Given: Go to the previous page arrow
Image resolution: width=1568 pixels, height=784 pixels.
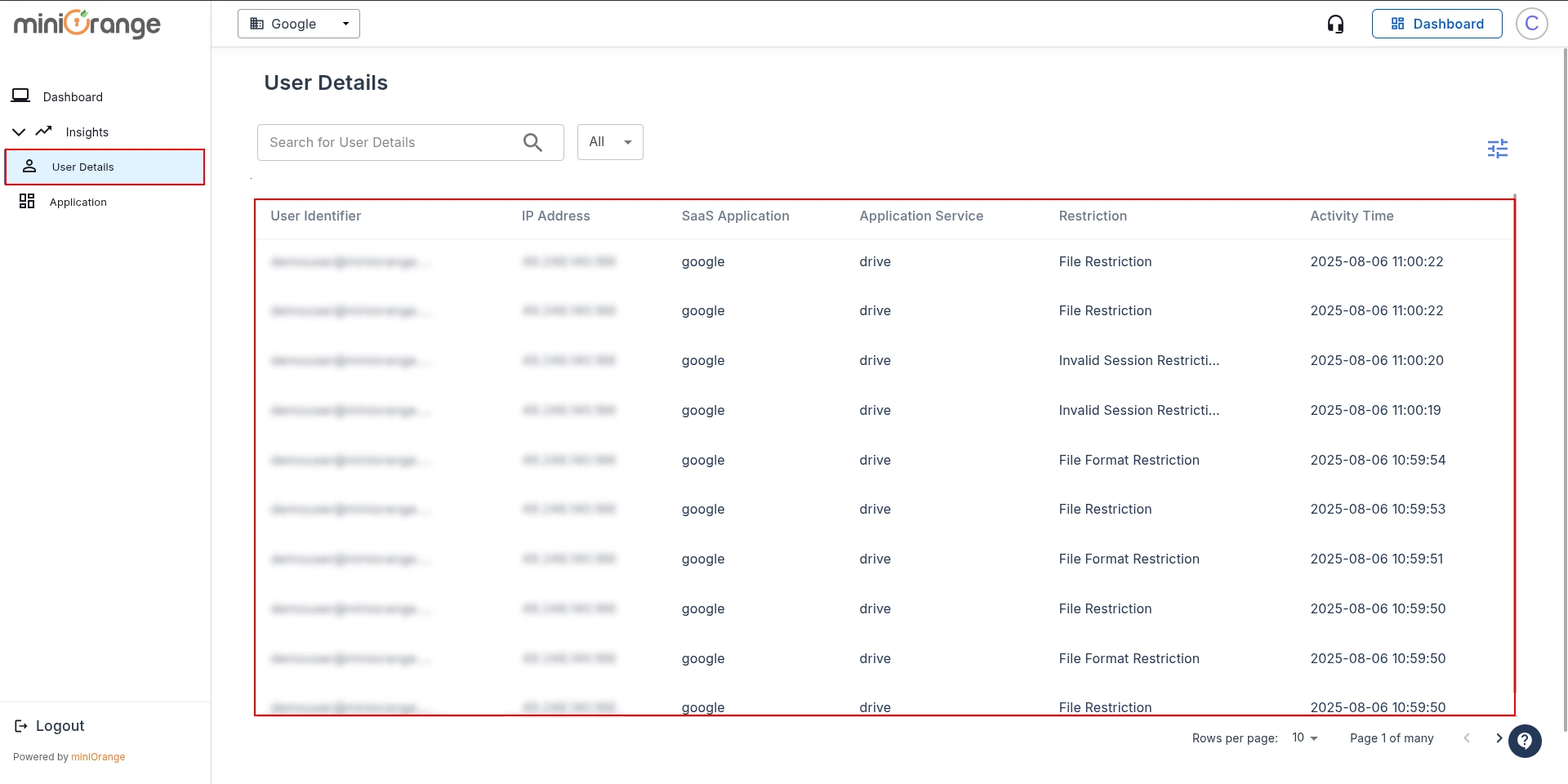Looking at the screenshot, I should pyautogui.click(x=1467, y=738).
